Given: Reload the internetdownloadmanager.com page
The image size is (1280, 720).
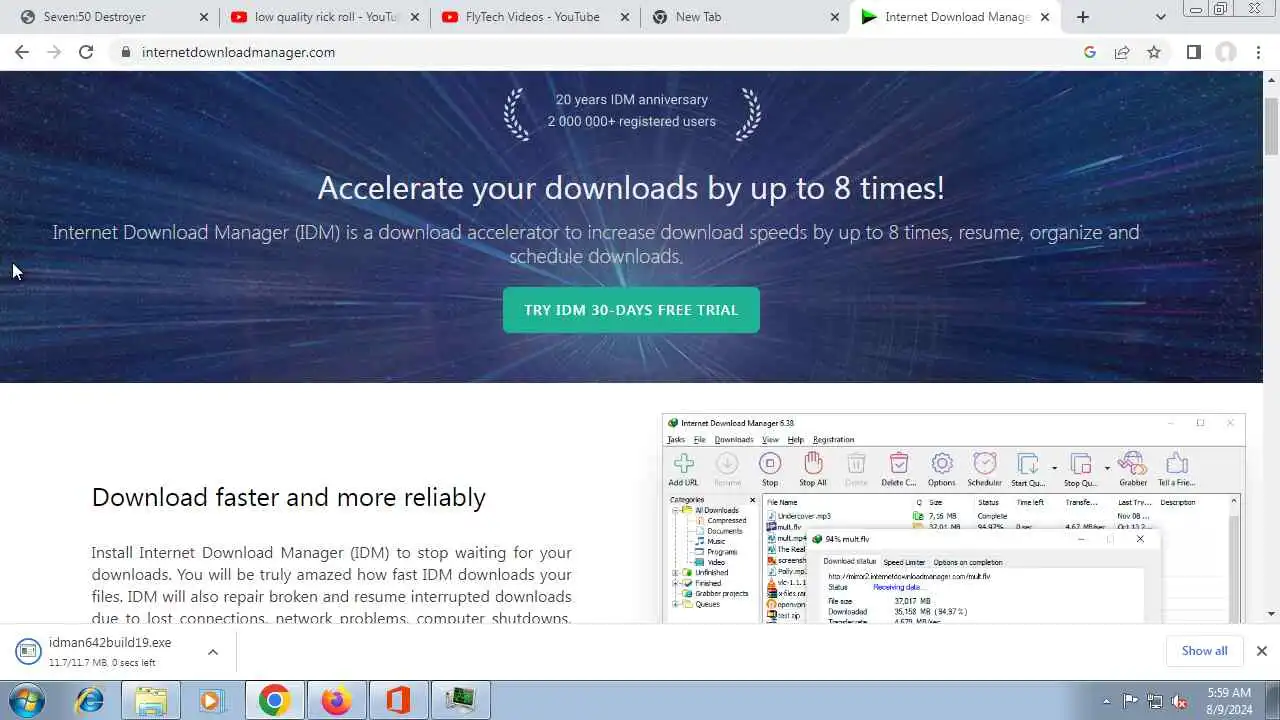Looking at the screenshot, I should coord(86,52).
